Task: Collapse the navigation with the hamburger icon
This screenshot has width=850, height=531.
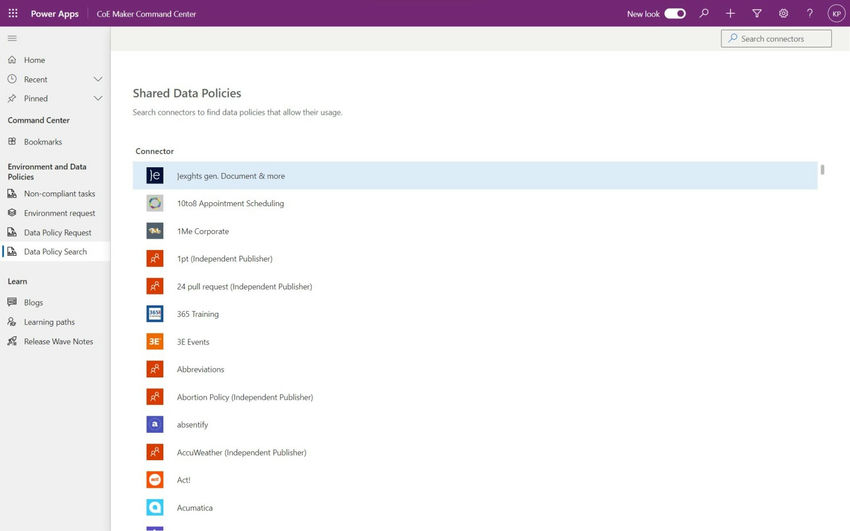Action: 12,38
